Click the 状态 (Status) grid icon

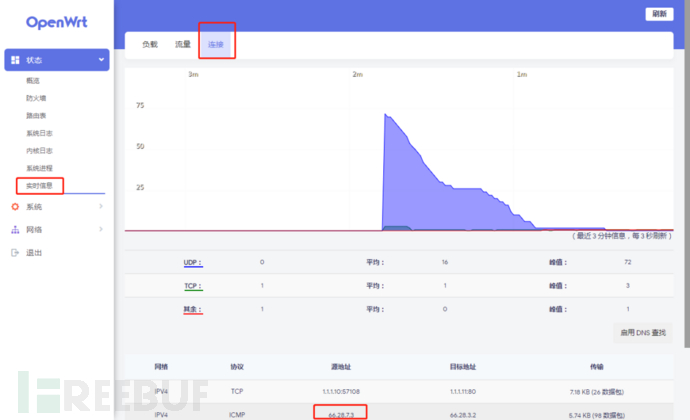coord(15,61)
